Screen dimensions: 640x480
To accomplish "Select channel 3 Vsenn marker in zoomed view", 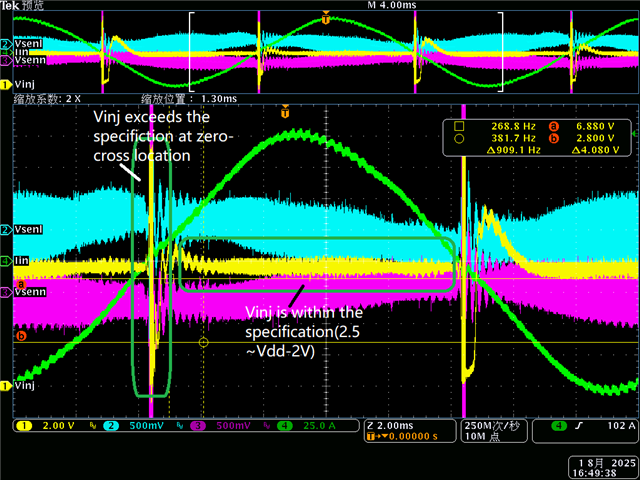I will point(6,292).
